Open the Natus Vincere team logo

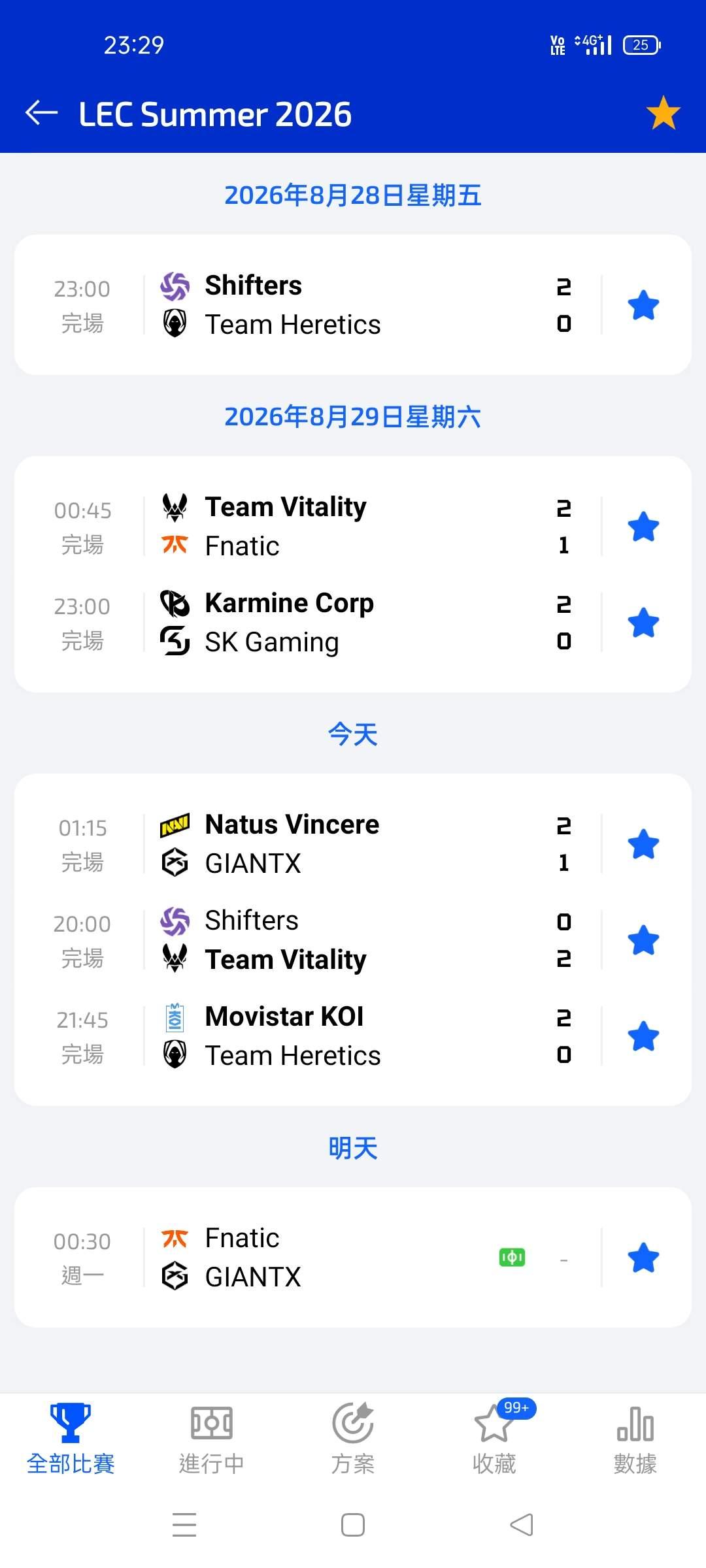[x=175, y=825]
